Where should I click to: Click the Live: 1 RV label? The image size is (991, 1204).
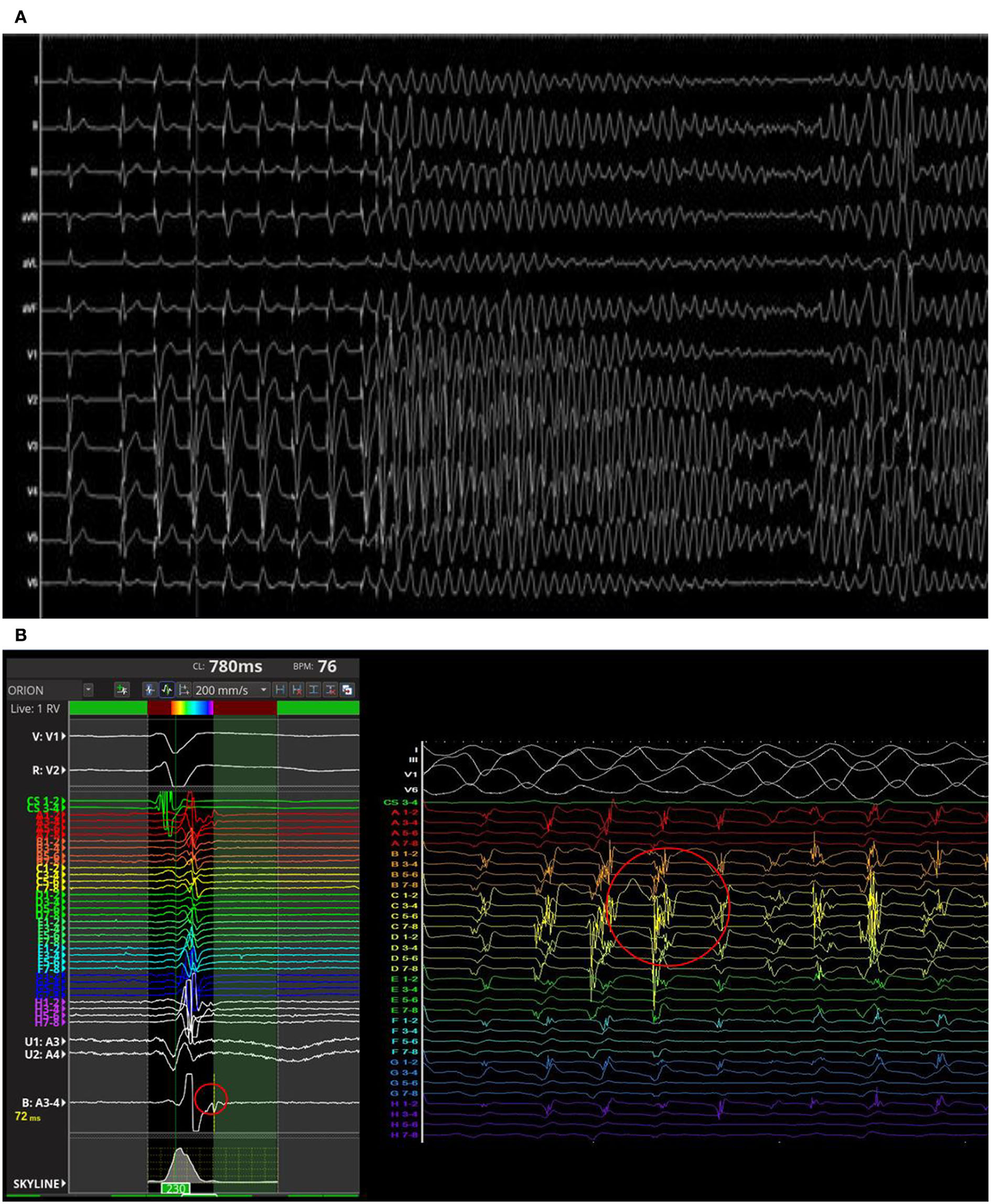coord(35,707)
